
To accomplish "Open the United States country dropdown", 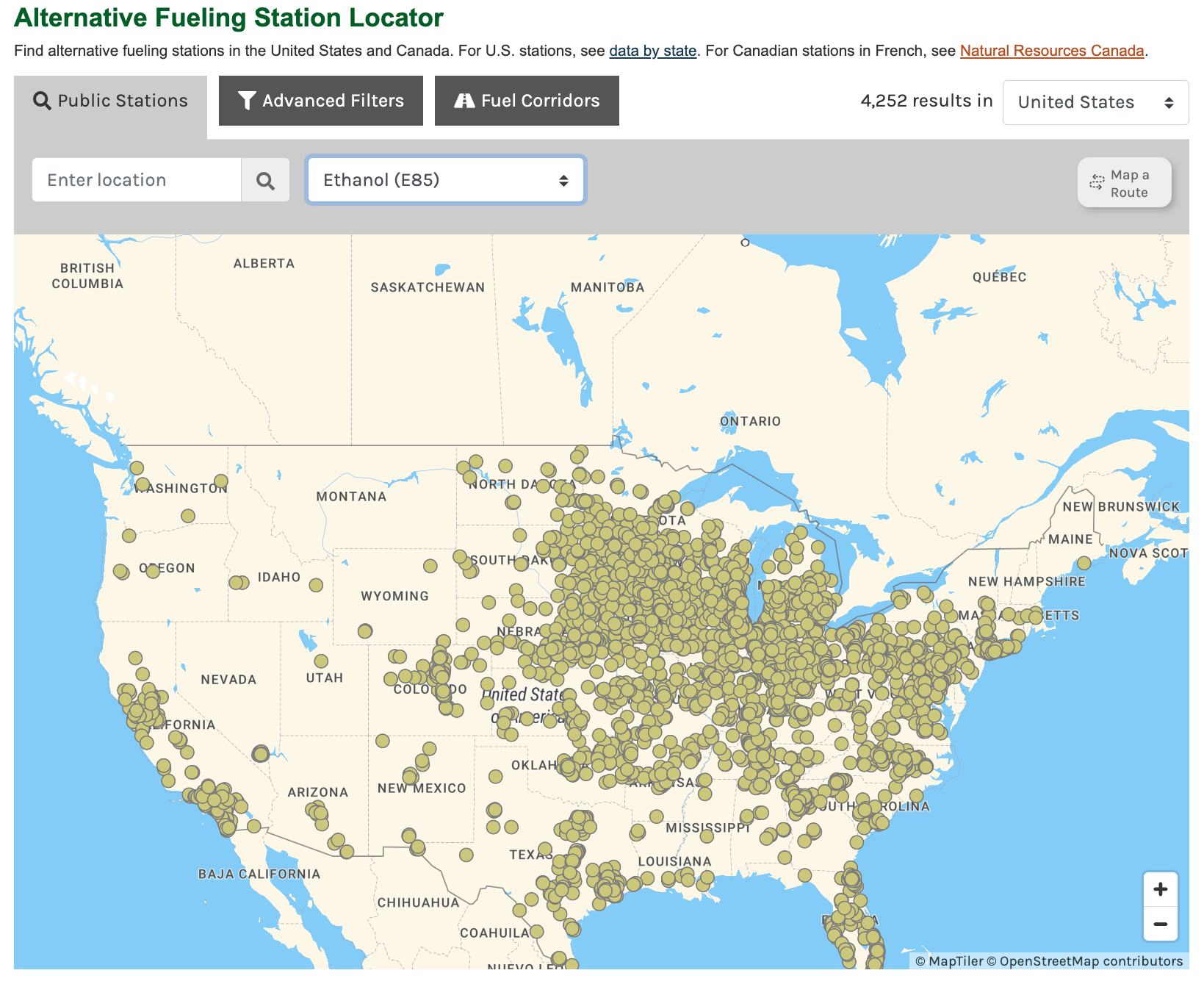I will click(1095, 102).
